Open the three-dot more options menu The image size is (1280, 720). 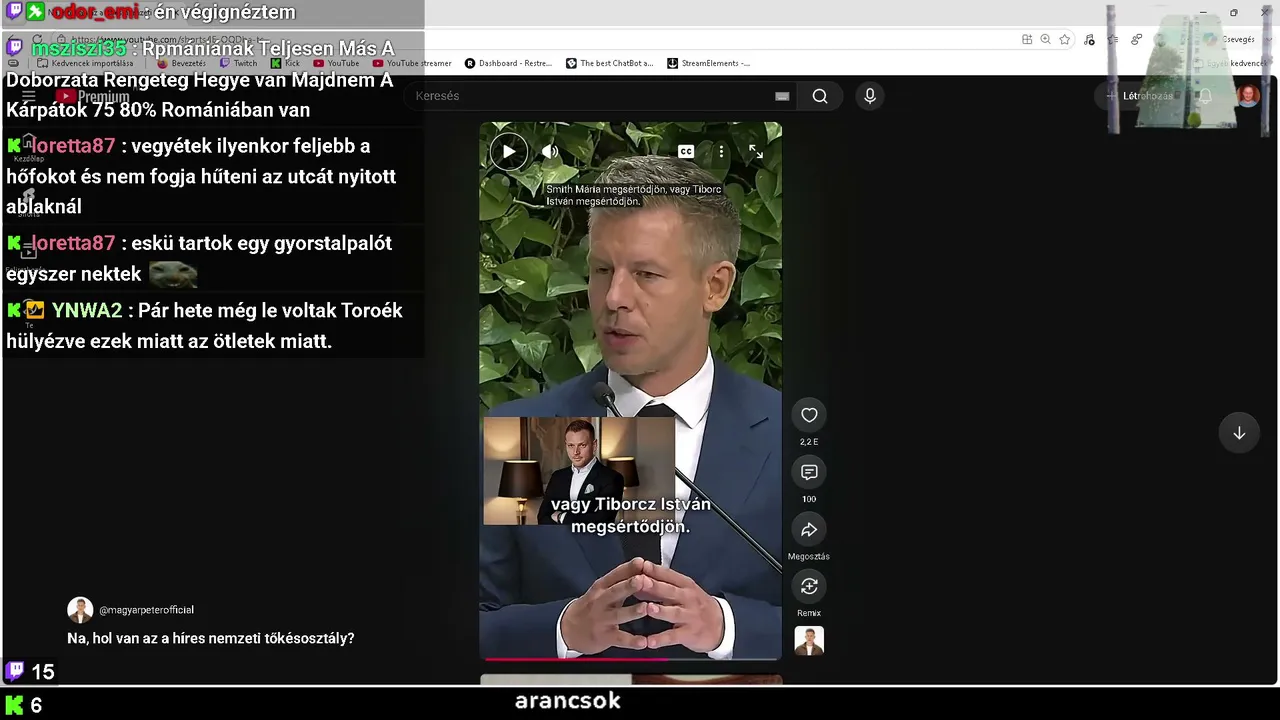point(721,152)
